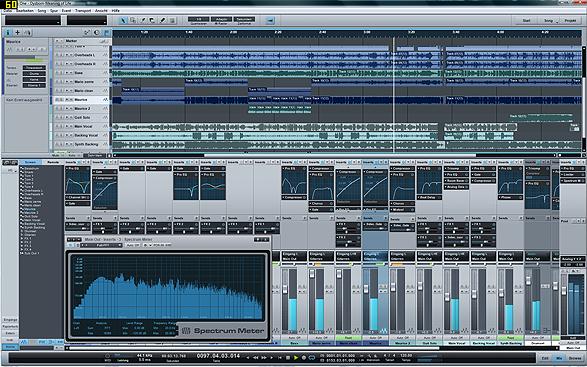
Task: Open the first black dropdown box in the top-left toolbar
Action: [33, 20]
